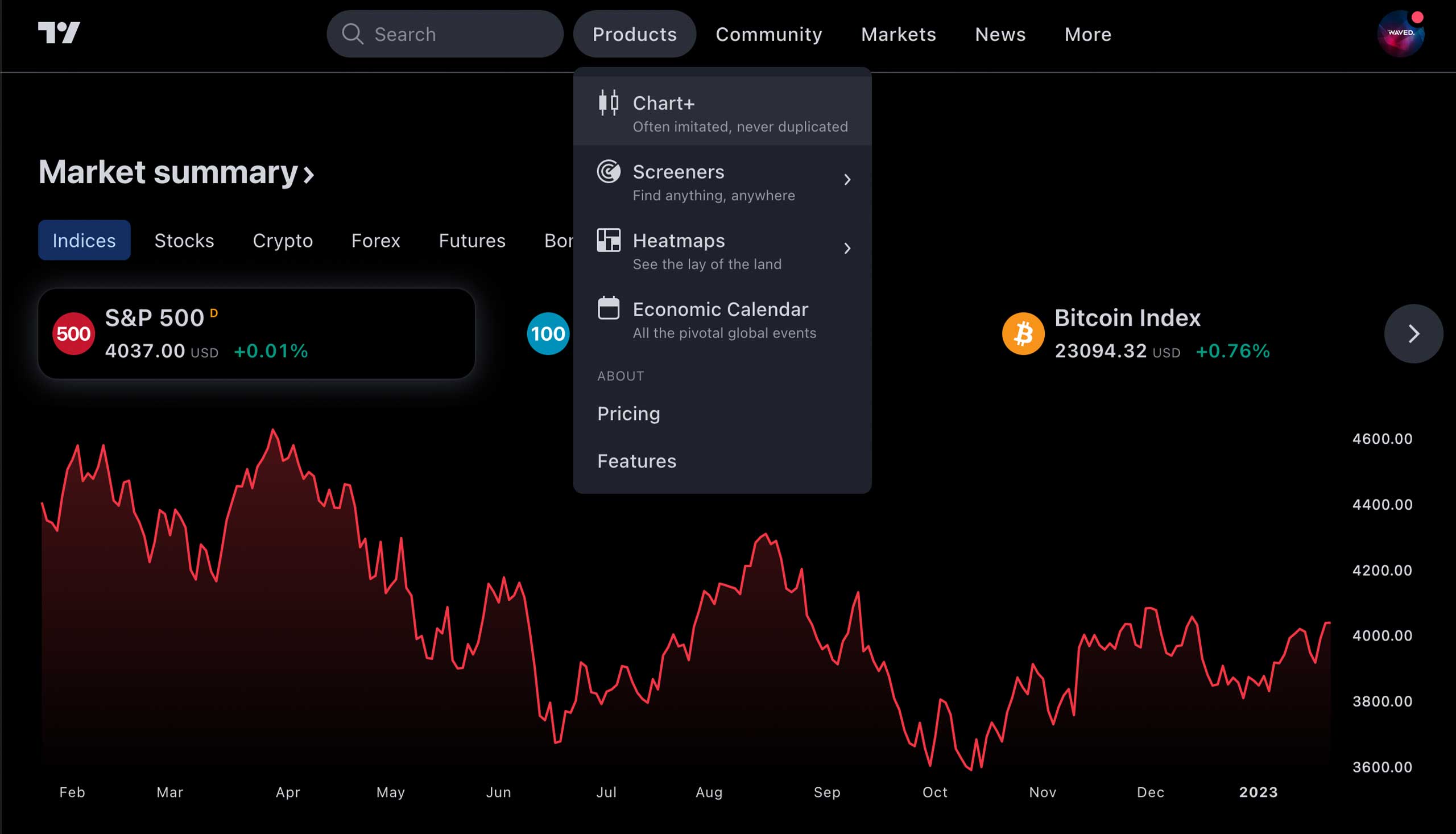Open the Pricing link
This screenshot has height=834, width=1456.
pos(628,414)
